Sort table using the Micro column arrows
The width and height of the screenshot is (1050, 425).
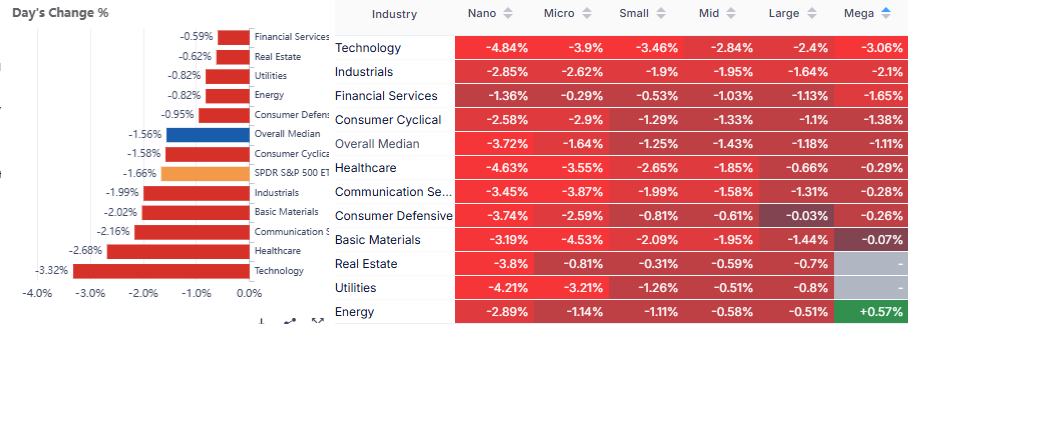[x=587, y=14]
